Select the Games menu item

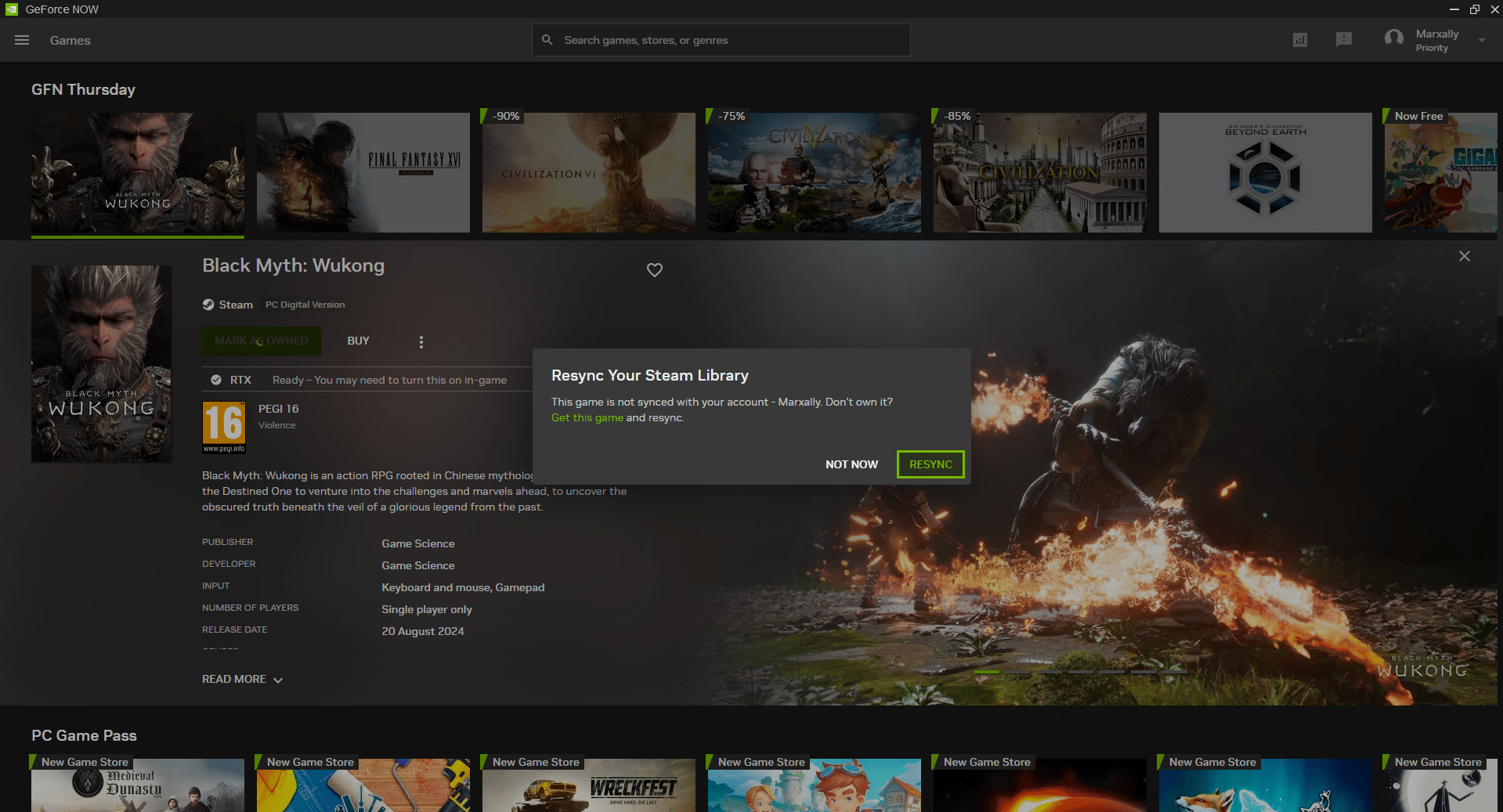(x=70, y=40)
